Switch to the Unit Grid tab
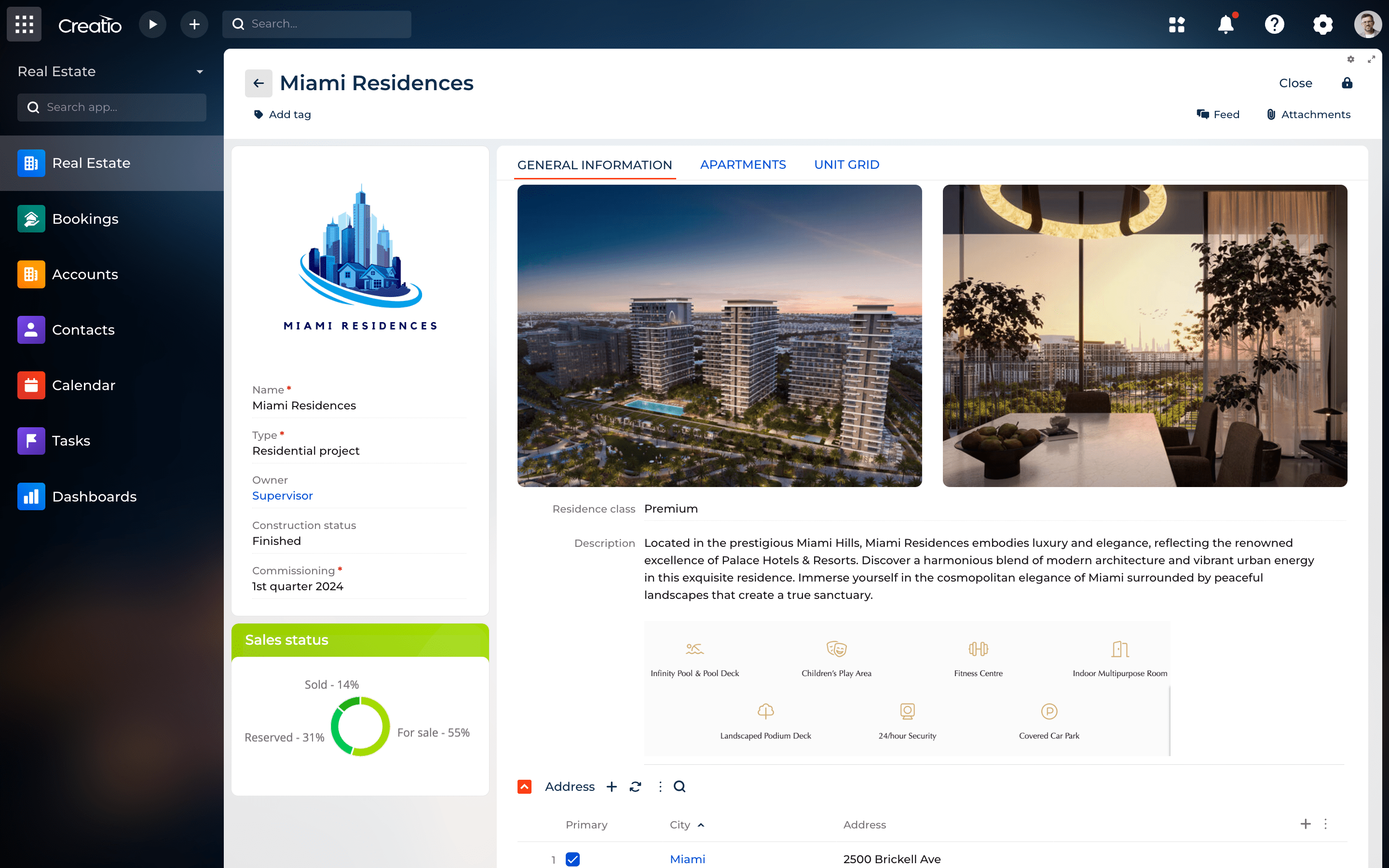 (x=846, y=165)
